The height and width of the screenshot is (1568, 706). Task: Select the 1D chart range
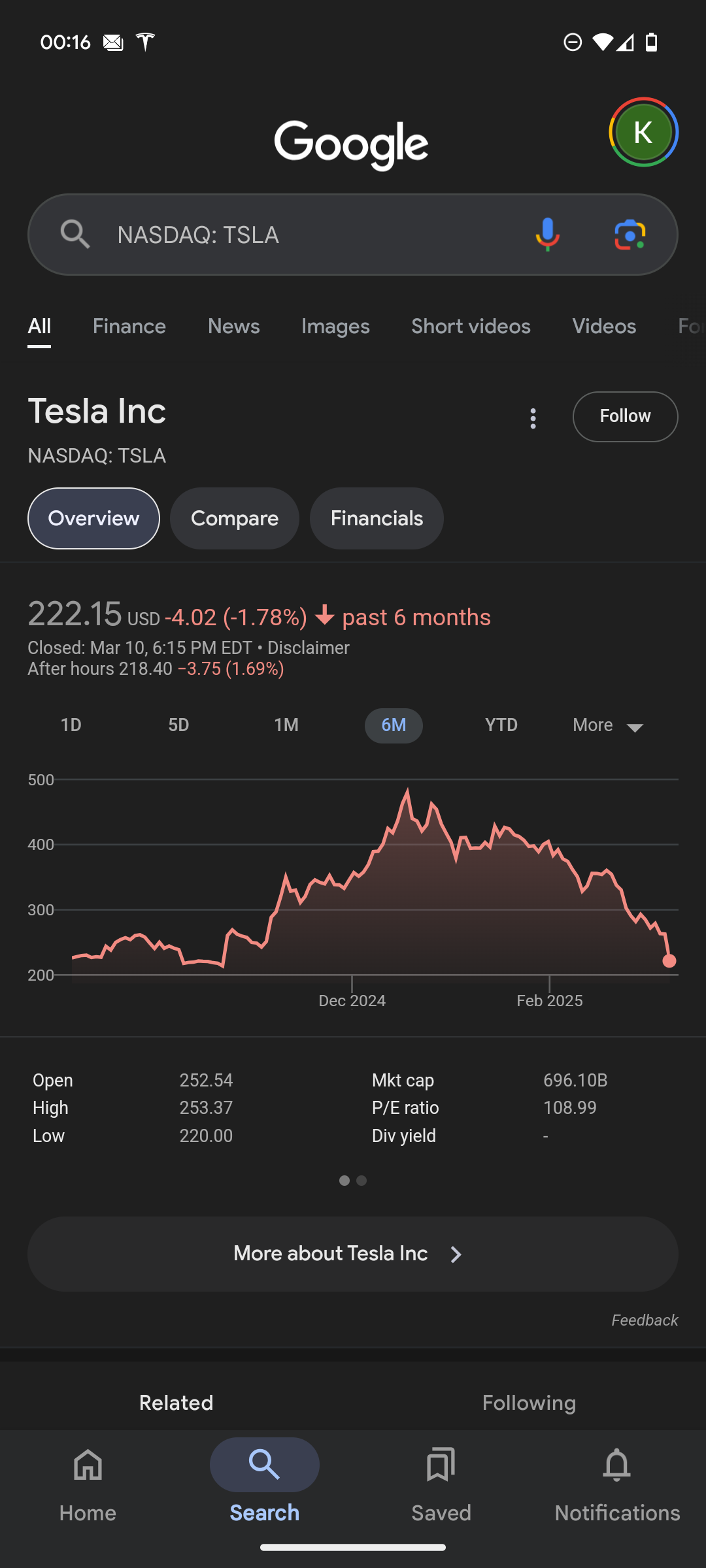71,725
